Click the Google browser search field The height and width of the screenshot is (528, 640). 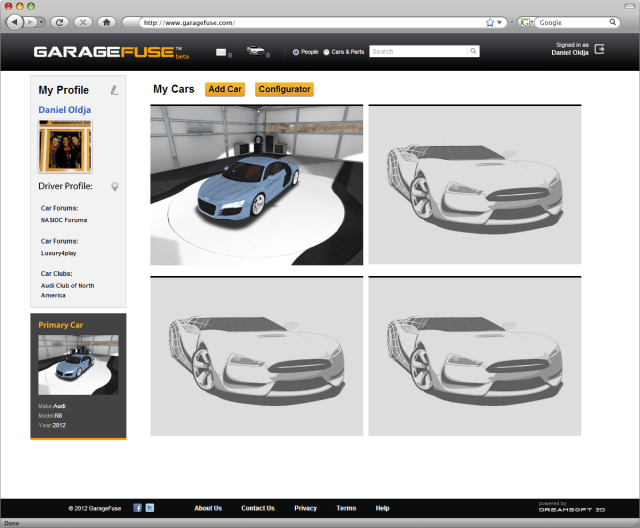pyautogui.click(x=572, y=22)
